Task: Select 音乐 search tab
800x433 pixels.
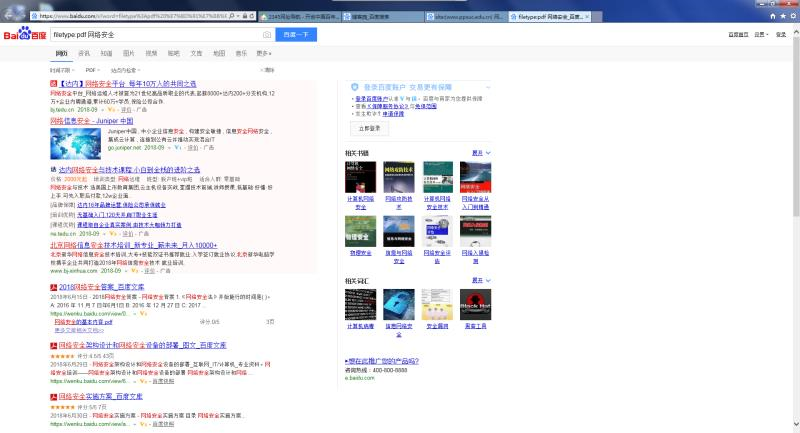Action: point(241,54)
